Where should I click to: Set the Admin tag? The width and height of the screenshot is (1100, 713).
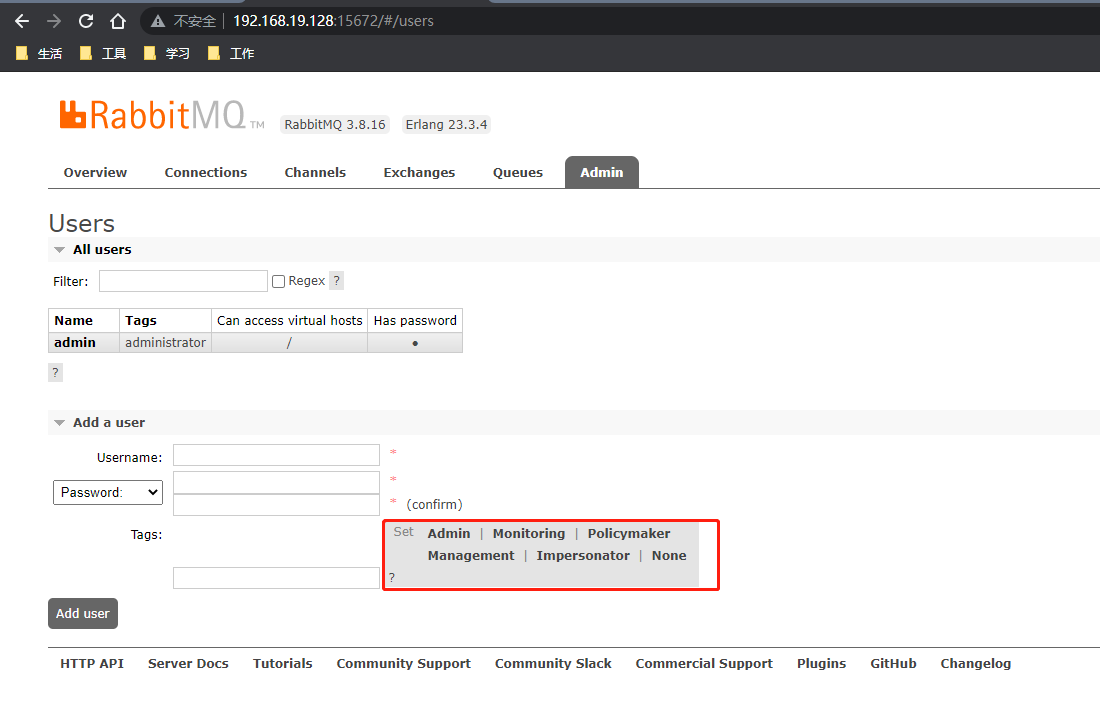coord(449,533)
